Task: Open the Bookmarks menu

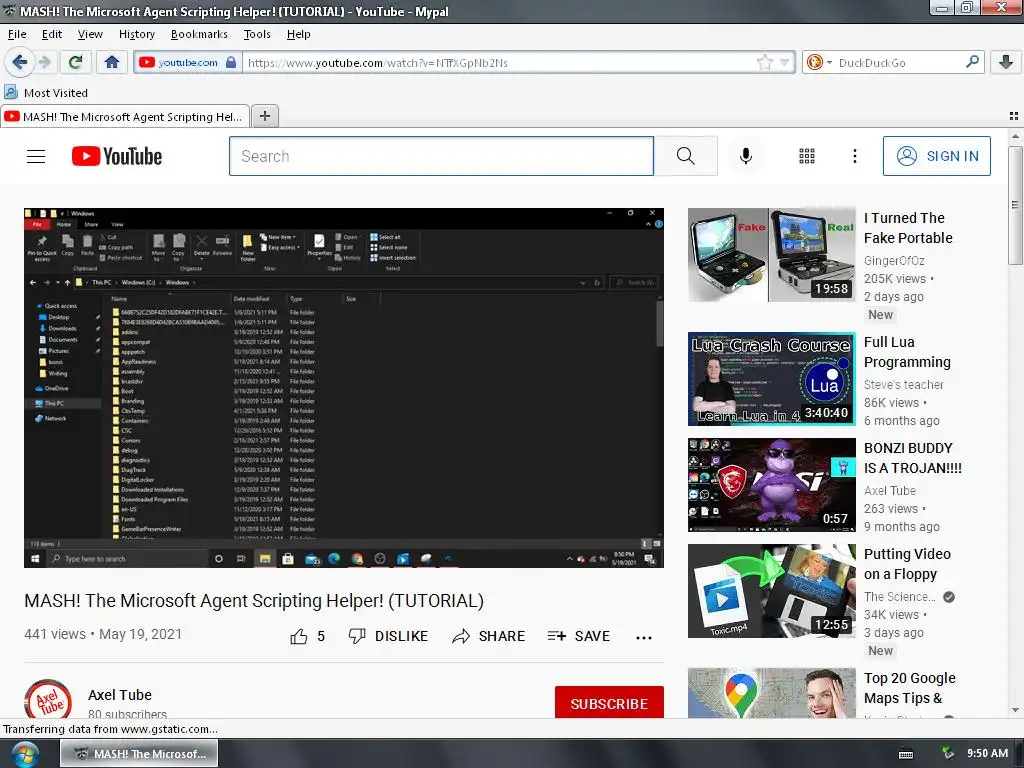Action: coord(199,34)
